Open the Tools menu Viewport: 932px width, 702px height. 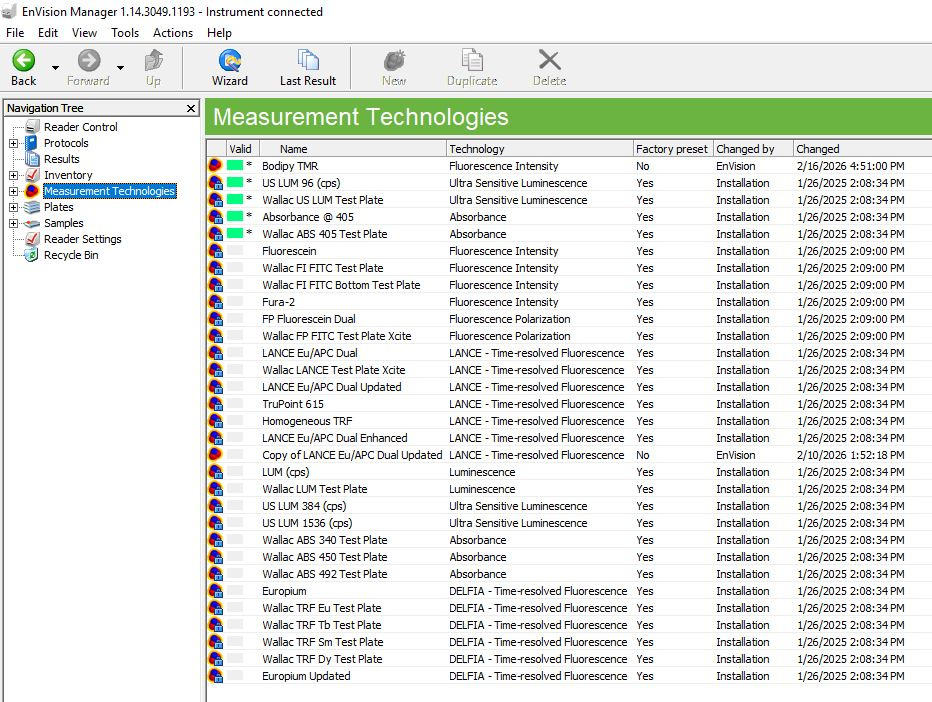125,32
